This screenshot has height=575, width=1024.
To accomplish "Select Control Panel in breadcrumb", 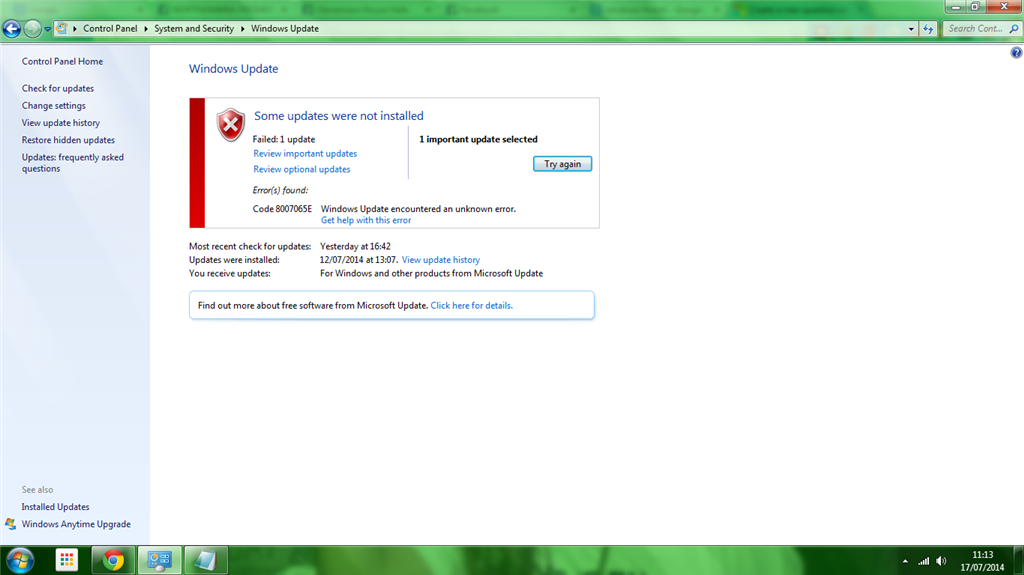I will pyautogui.click(x=110, y=29).
